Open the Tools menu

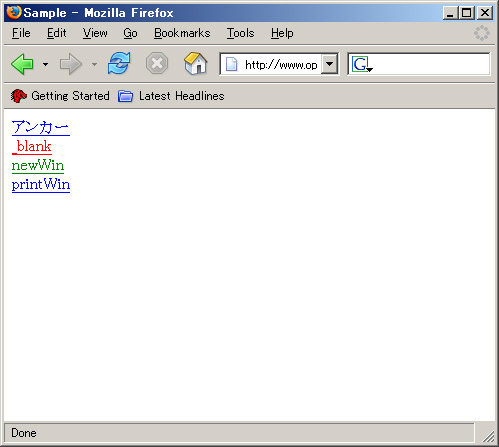[240, 33]
